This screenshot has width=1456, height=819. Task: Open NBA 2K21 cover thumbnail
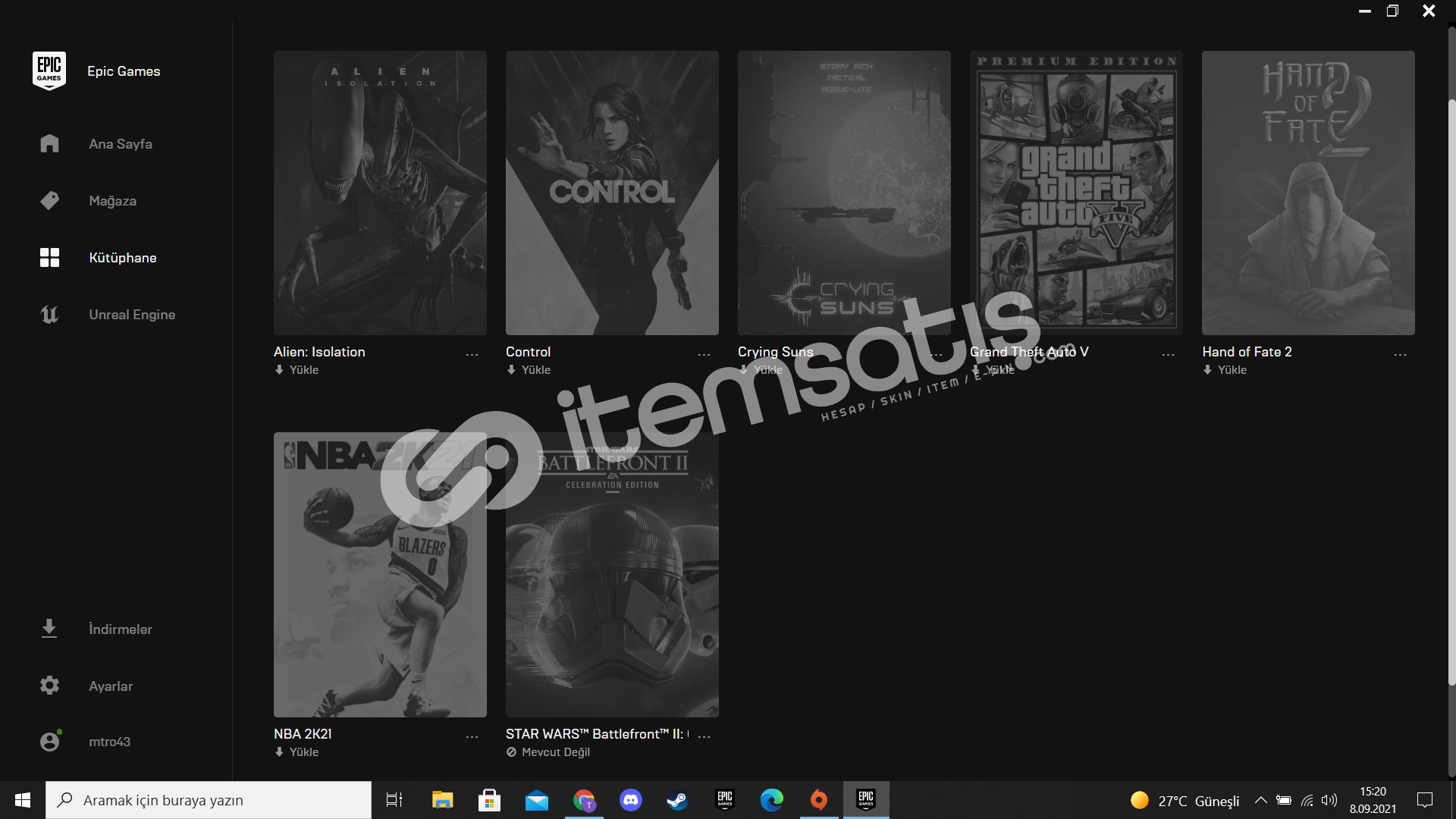(x=380, y=575)
